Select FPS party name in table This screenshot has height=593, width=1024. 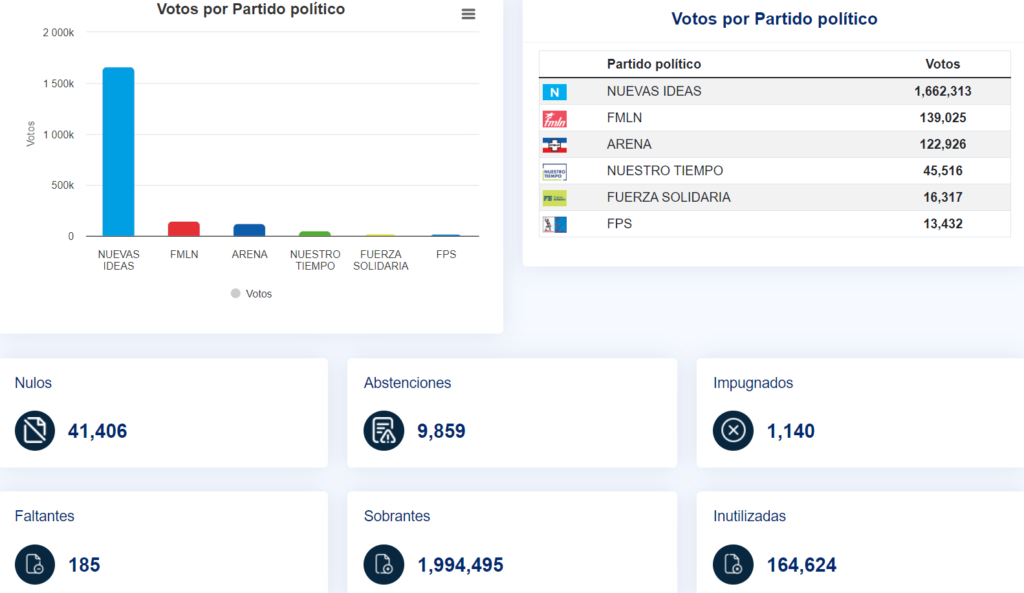(x=619, y=223)
